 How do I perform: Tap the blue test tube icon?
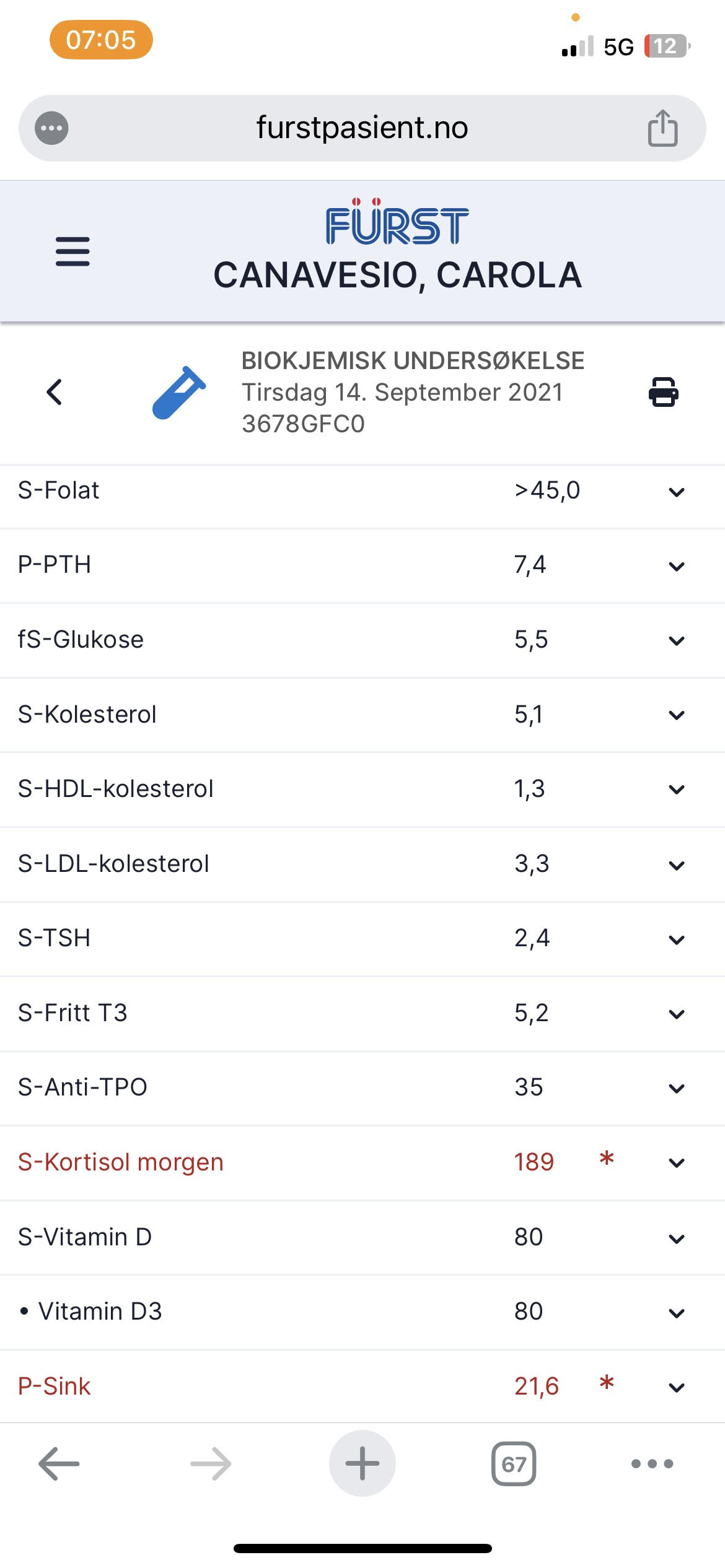coord(178,393)
